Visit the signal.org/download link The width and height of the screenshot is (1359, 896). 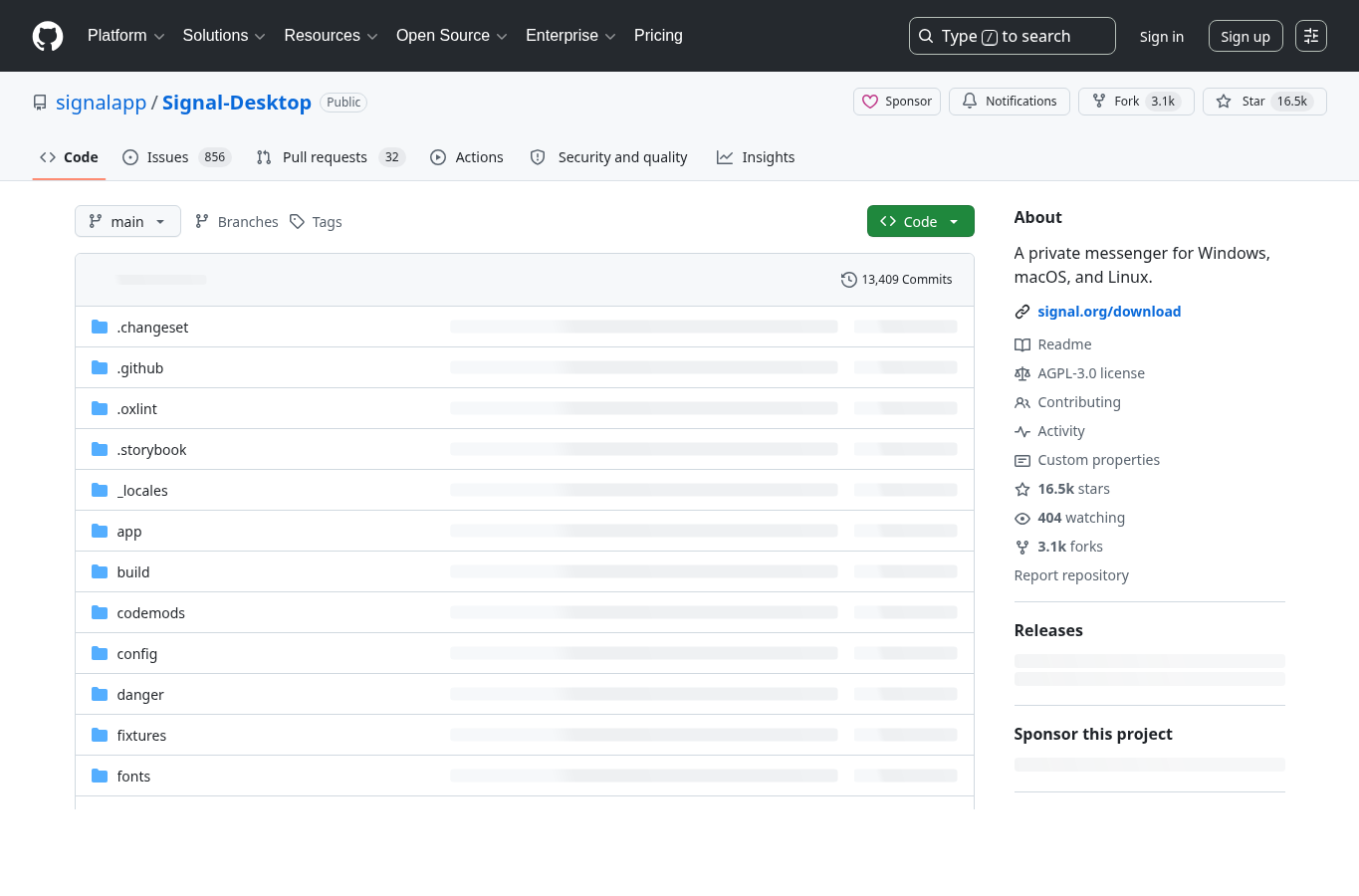click(x=1109, y=312)
